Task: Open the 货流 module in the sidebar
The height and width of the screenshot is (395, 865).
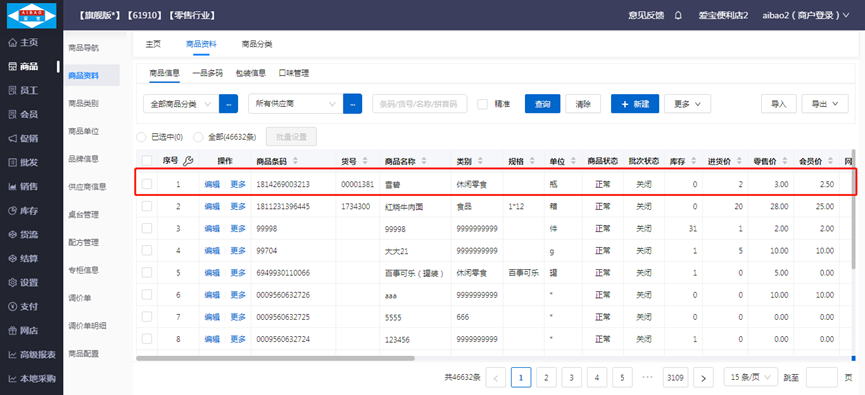Action: point(23,234)
